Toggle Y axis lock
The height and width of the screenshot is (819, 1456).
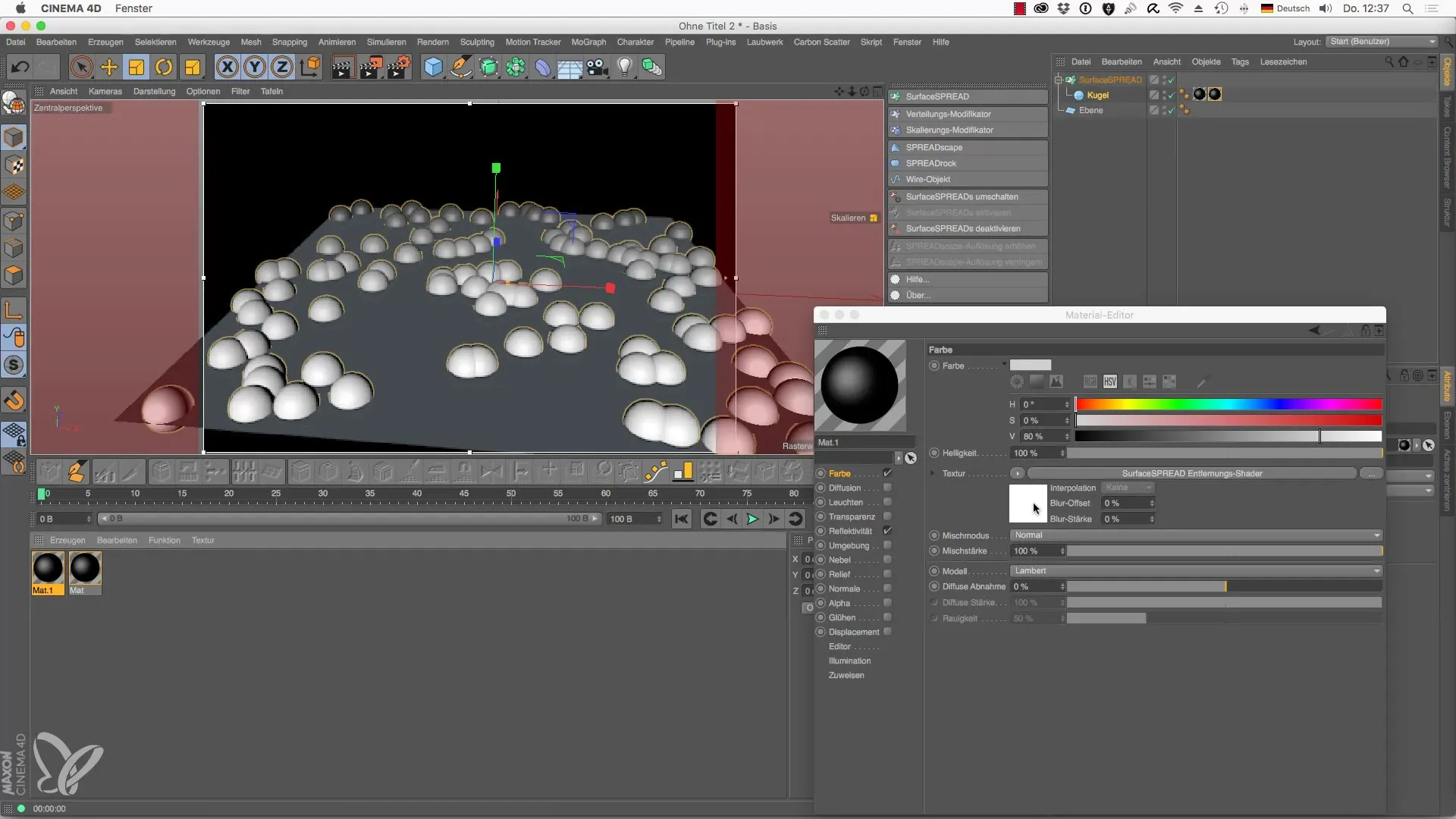click(255, 67)
